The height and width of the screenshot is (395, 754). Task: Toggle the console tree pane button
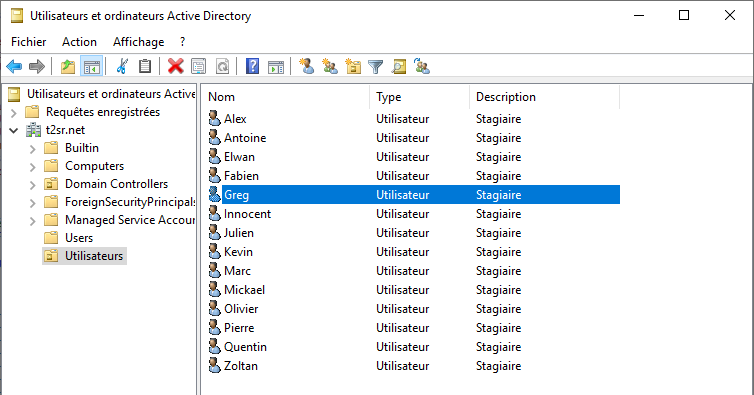click(91, 66)
